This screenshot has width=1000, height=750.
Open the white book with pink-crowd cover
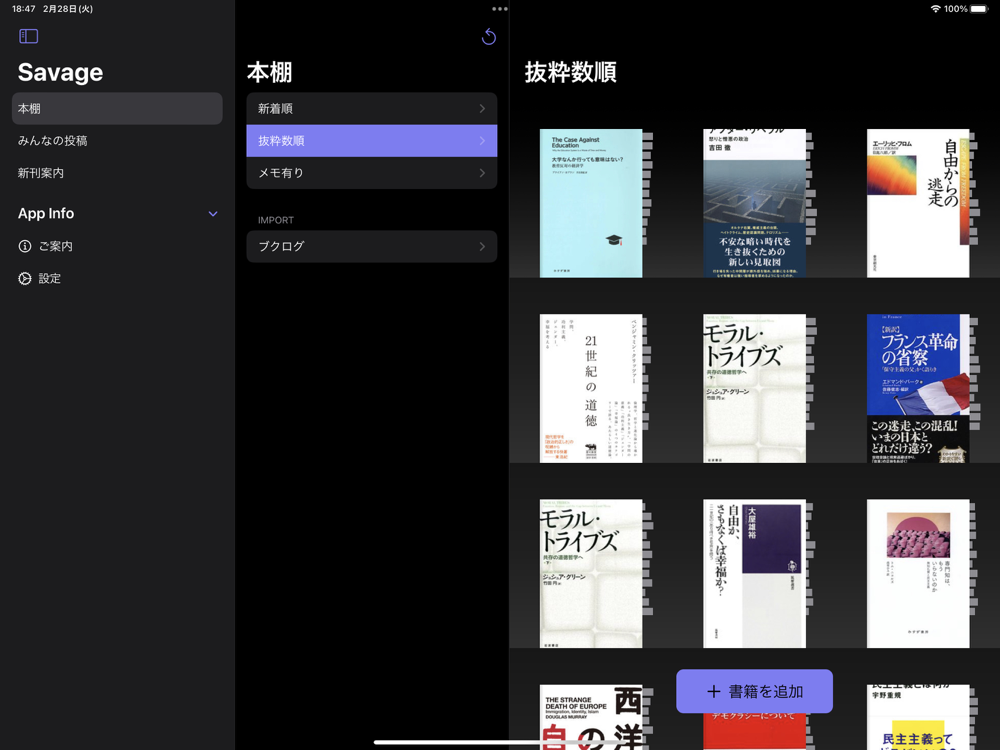tap(918, 574)
